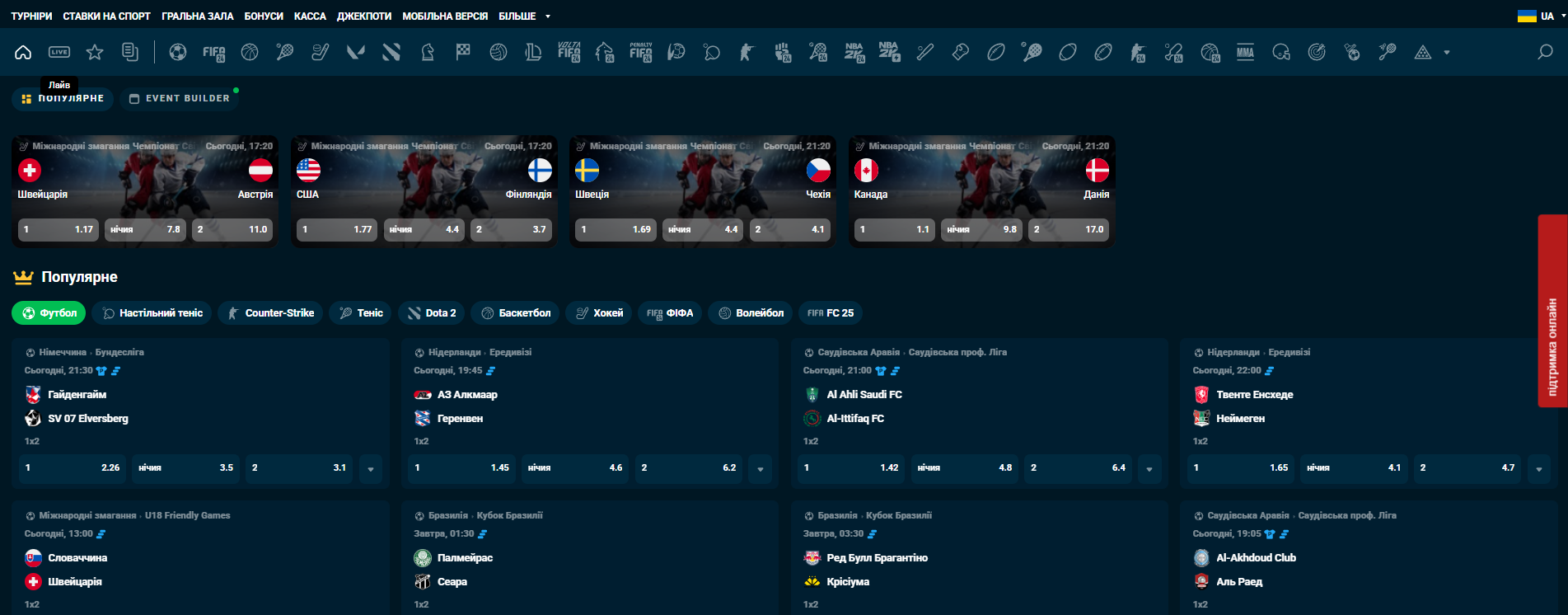Pick Геренвен away win odds 6.2
Viewport: 1568px width, 615px height.
coord(689,468)
